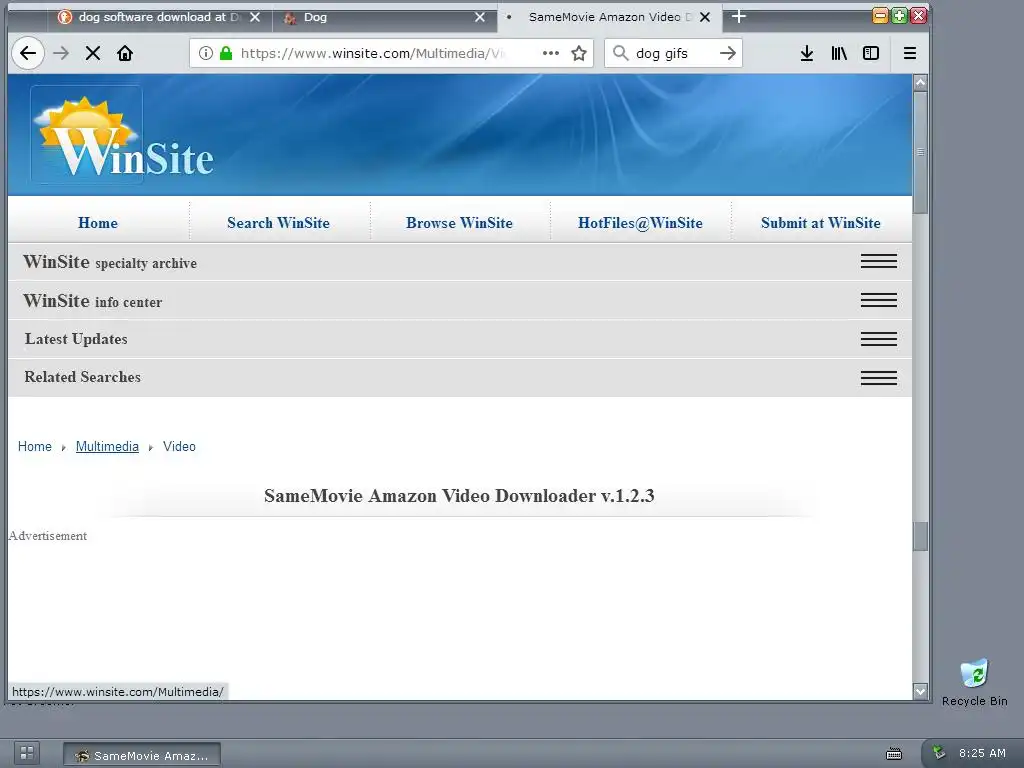Show site information icon in address bar
This screenshot has width=1024, height=768.
click(x=206, y=53)
